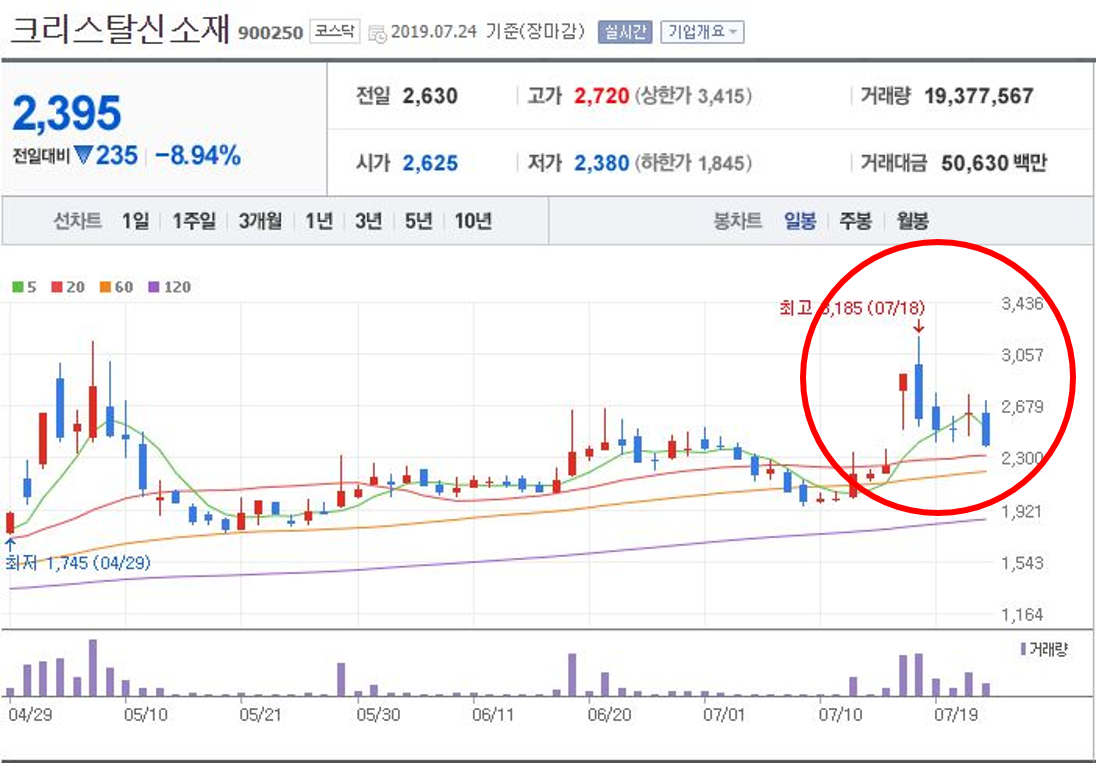Click the stock code 900250
The width and height of the screenshot is (1096, 763).
click(271, 33)
